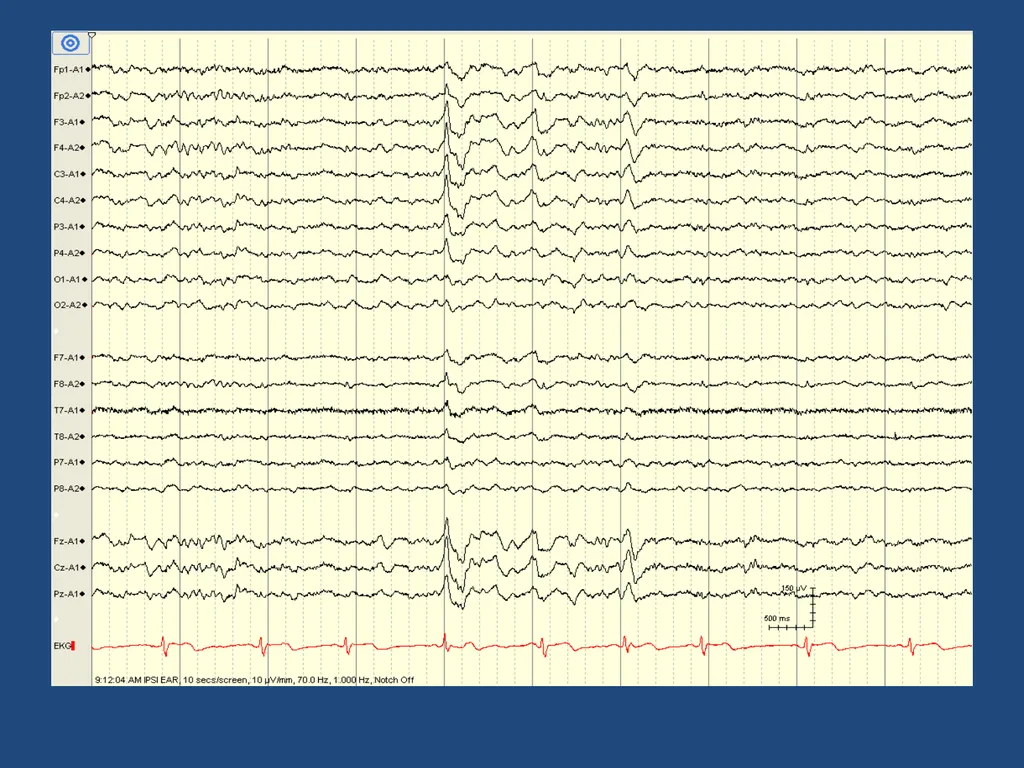Select the O1-A1 channel label
Screen dimensions: 1024x768
(66, 280)
